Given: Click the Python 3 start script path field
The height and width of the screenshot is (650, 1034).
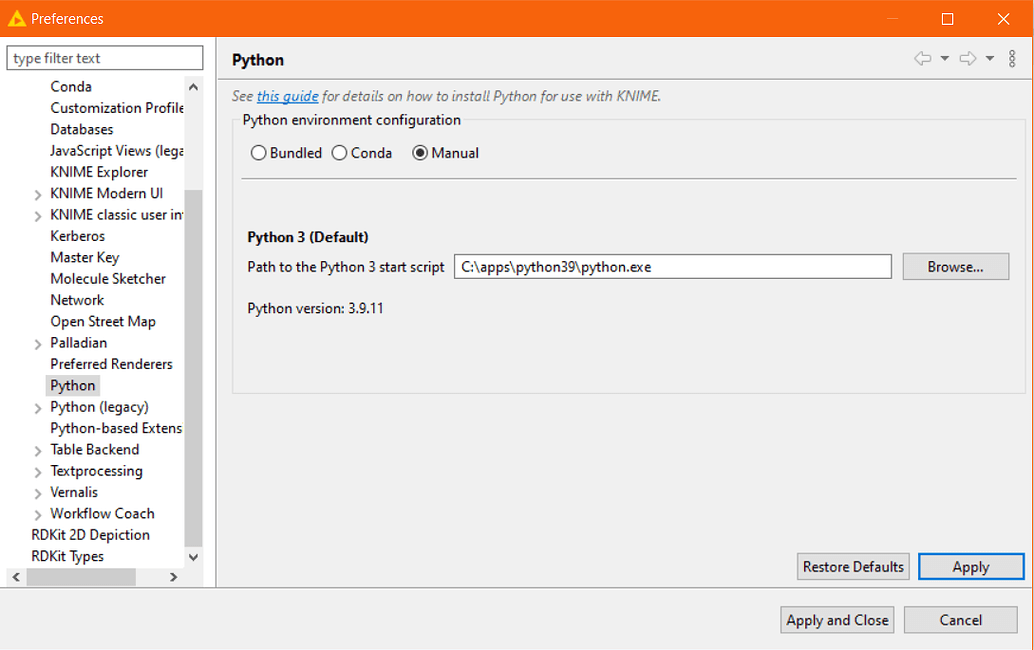Looking at the screenshot, I should tap(672, 266).
